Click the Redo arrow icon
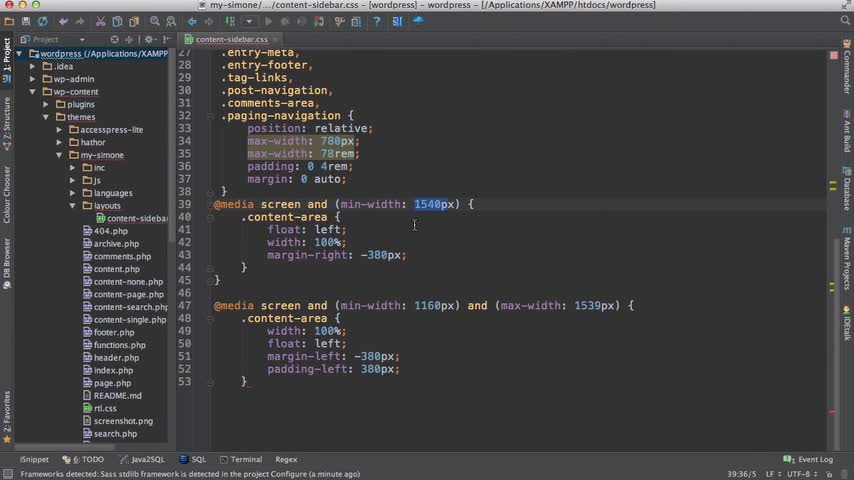 (x=80, y=21)
